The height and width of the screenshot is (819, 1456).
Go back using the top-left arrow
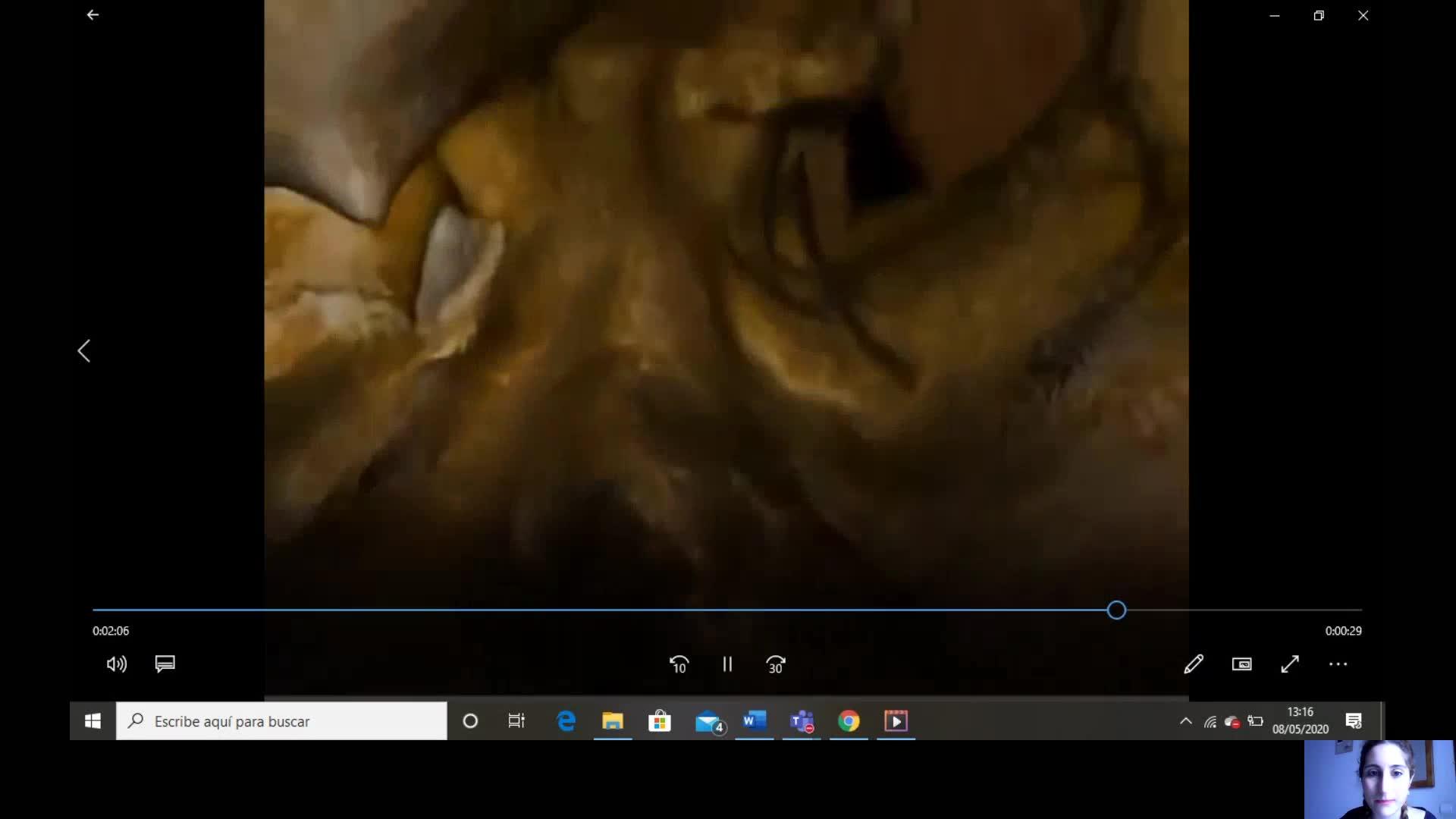[x=93, y=15]
